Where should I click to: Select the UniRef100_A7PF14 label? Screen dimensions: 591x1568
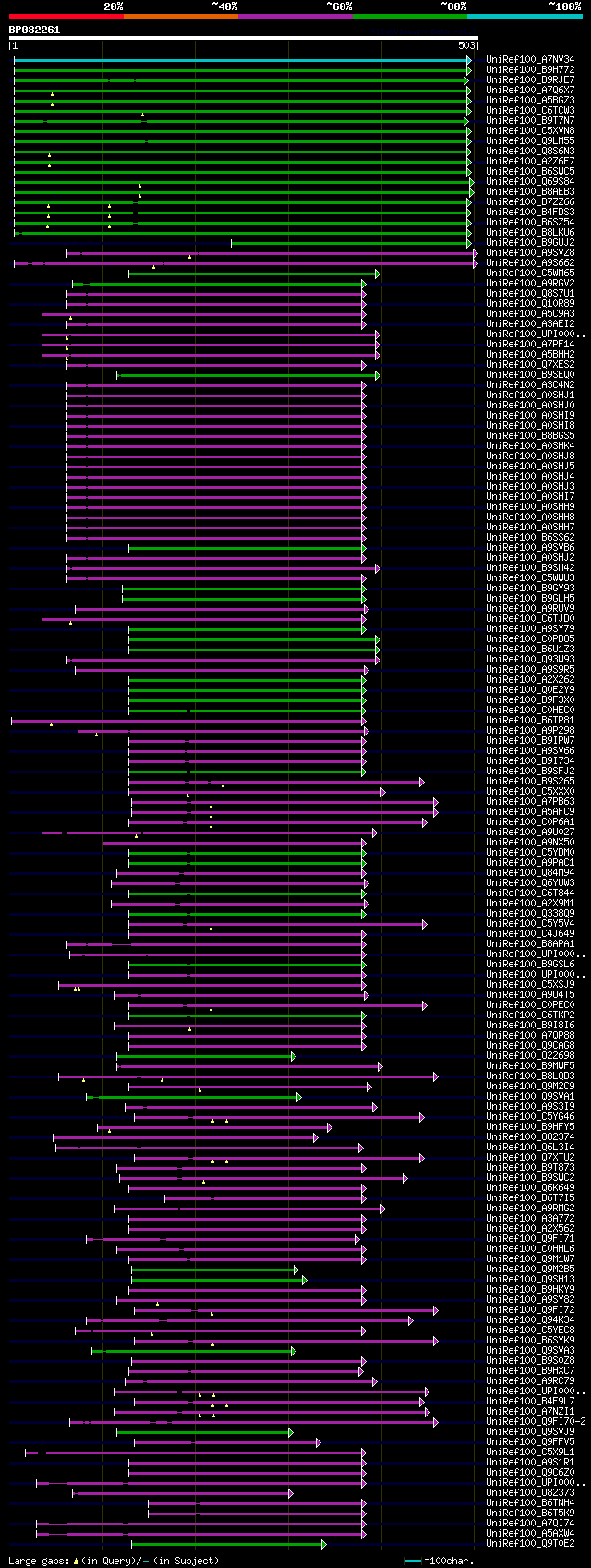click(530, 345)
